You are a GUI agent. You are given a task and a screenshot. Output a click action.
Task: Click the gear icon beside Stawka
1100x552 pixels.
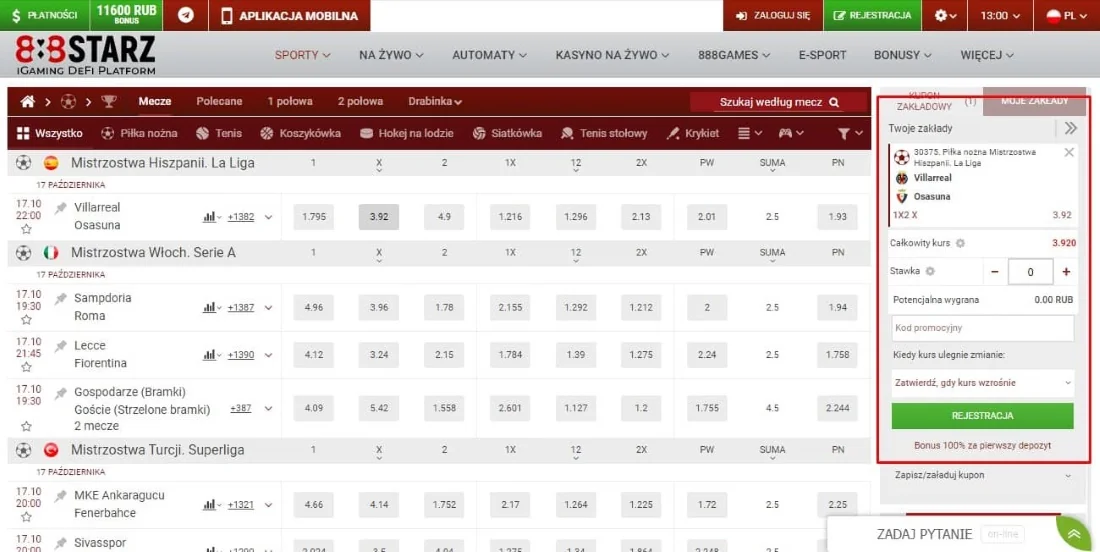(929, 271)
